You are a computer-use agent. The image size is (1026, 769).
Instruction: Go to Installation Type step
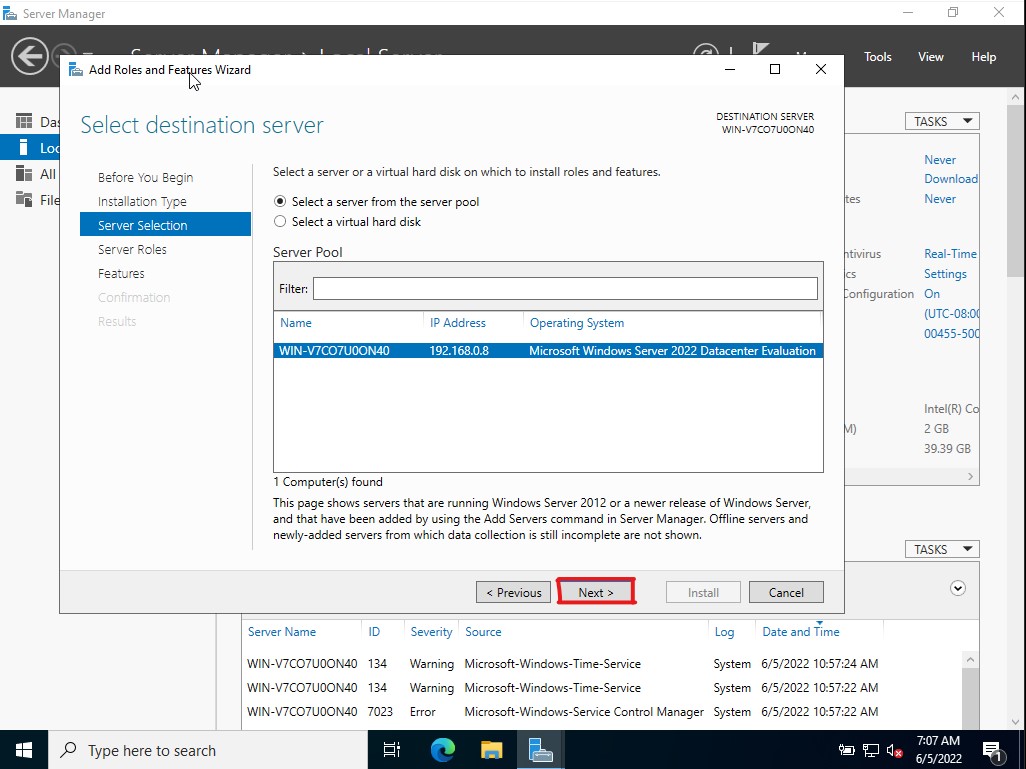tap(142, 202)
